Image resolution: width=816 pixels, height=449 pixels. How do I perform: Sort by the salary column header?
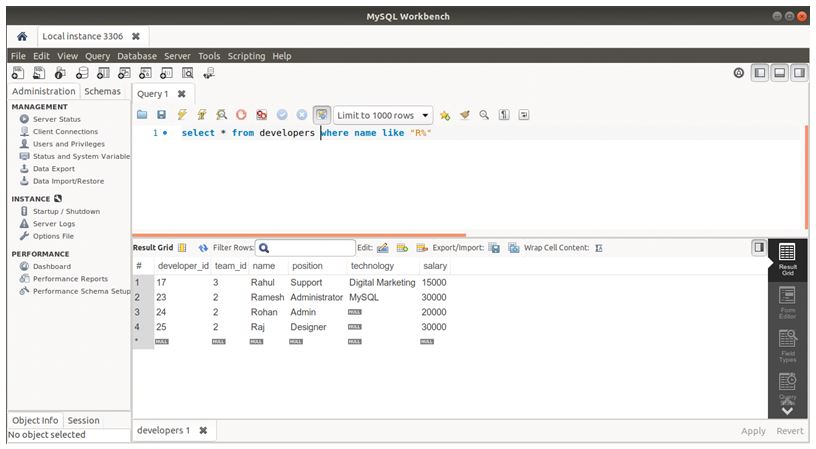(x=435, y=266)
